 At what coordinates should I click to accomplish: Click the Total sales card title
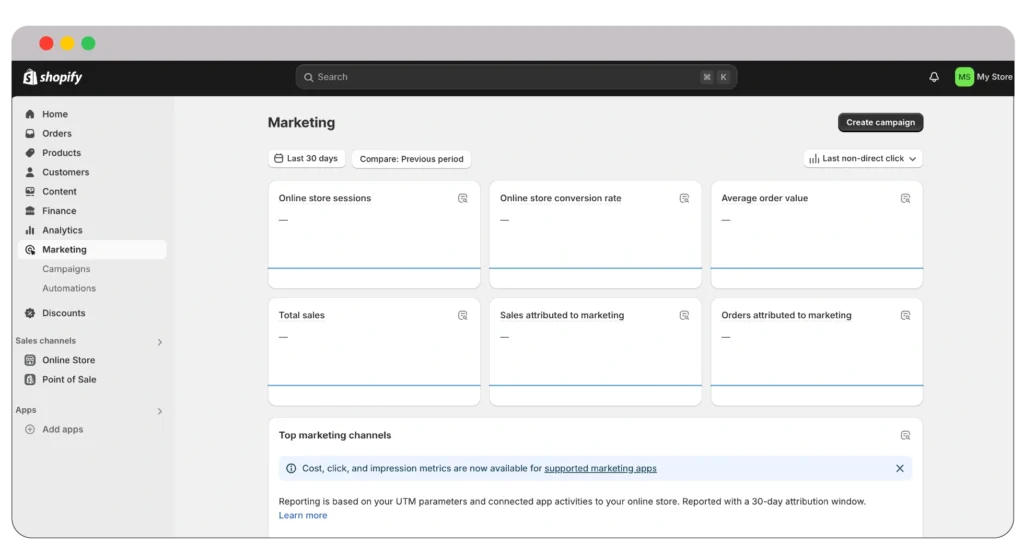point(302,315)
